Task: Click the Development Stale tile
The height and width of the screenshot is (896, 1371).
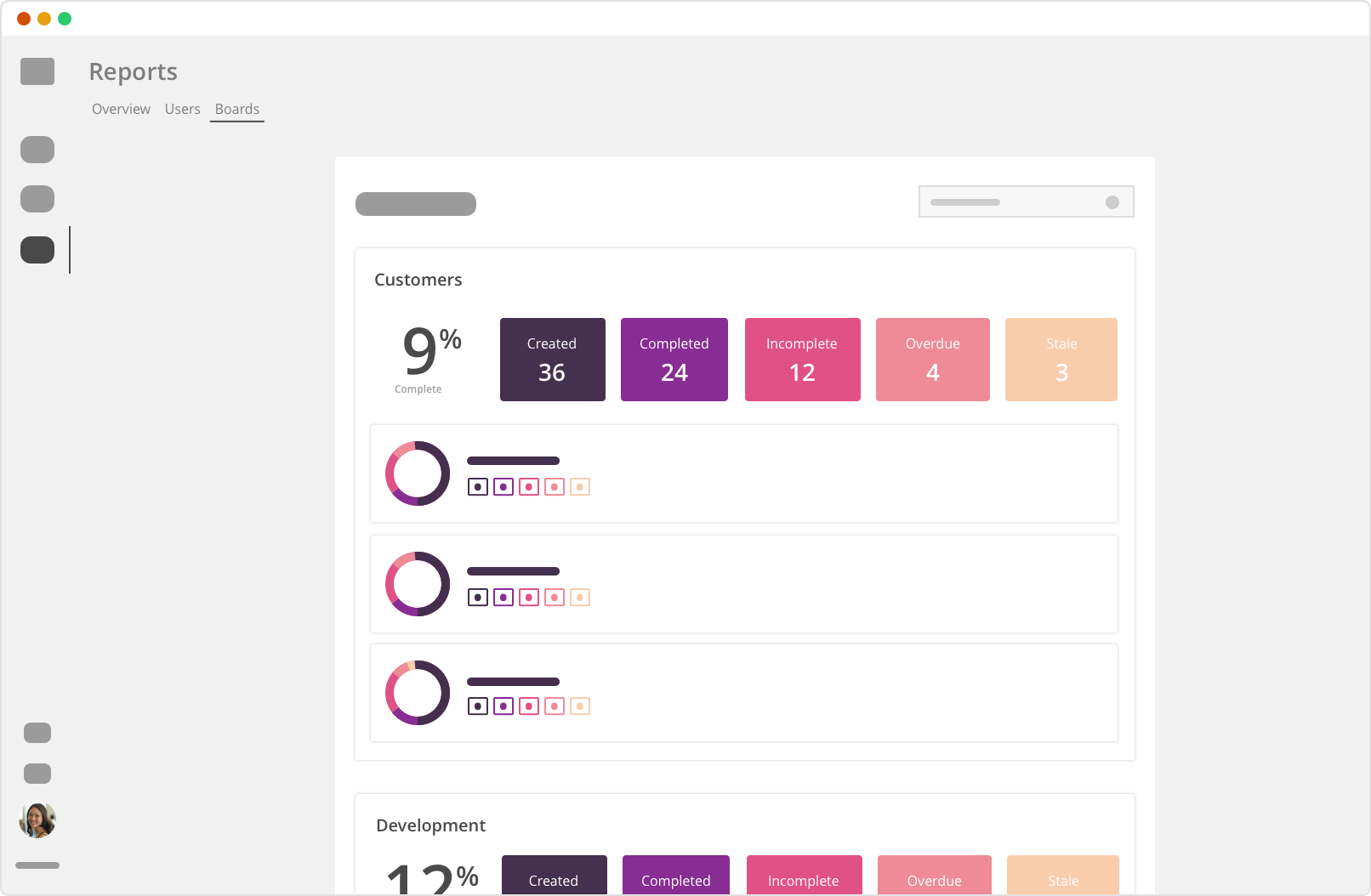Action: coord(1063,875)
